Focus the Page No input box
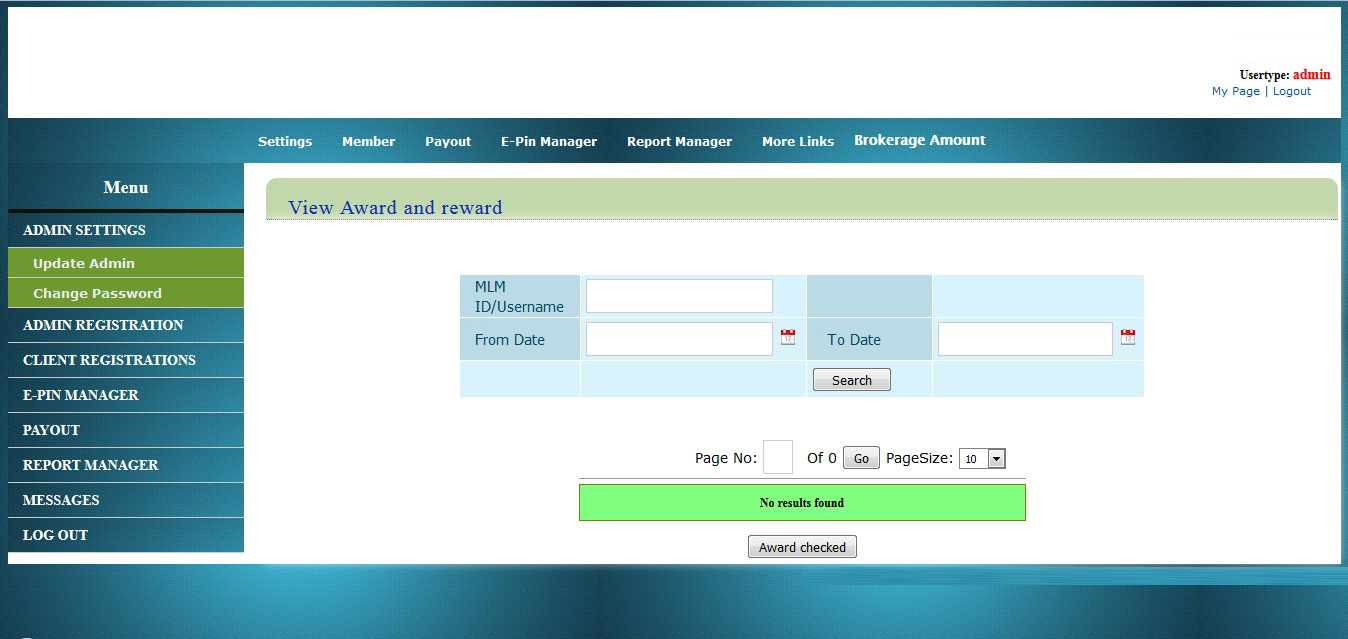The width and height of the screenshot is (1348, 639). tap(778, 457)
